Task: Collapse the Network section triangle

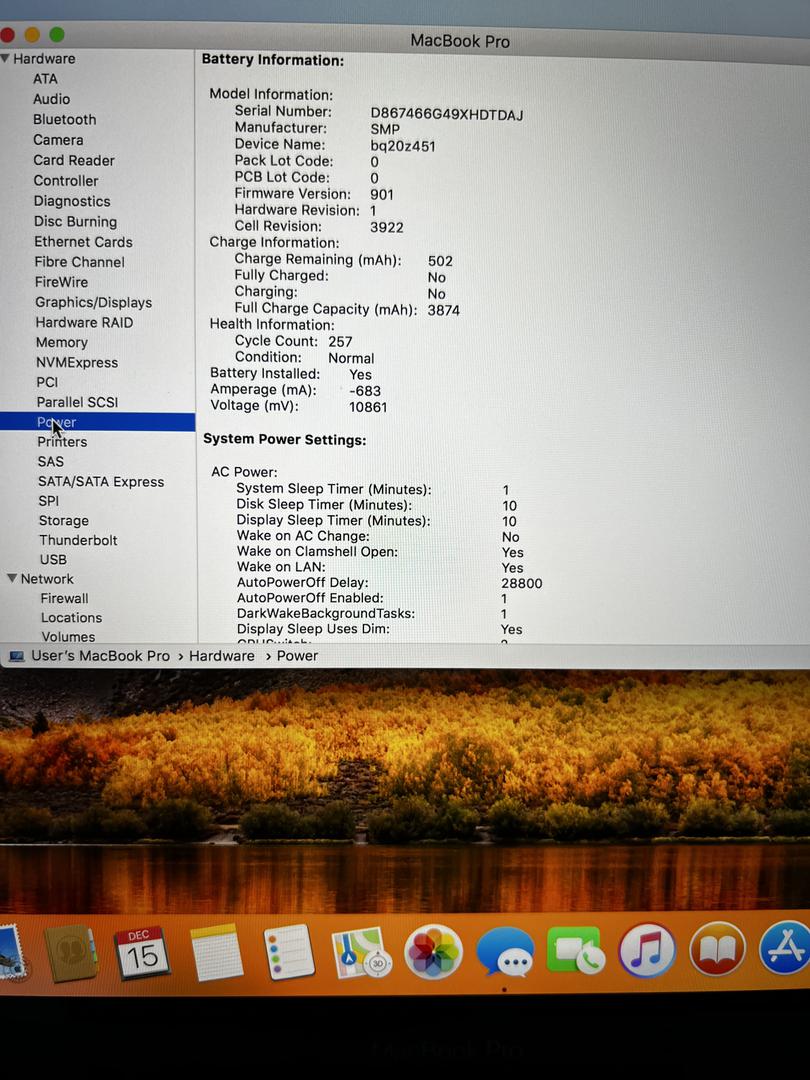Action: [12, 579]
